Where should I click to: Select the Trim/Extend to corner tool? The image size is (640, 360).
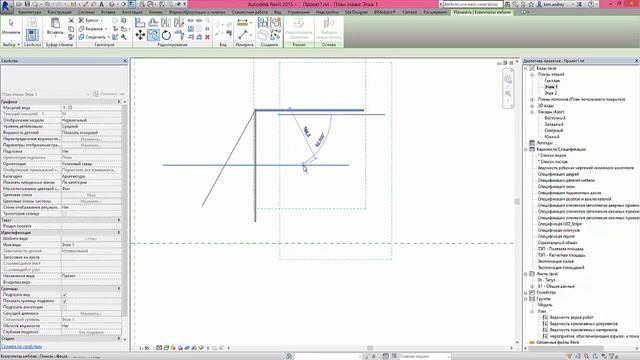tap(179, 35)
